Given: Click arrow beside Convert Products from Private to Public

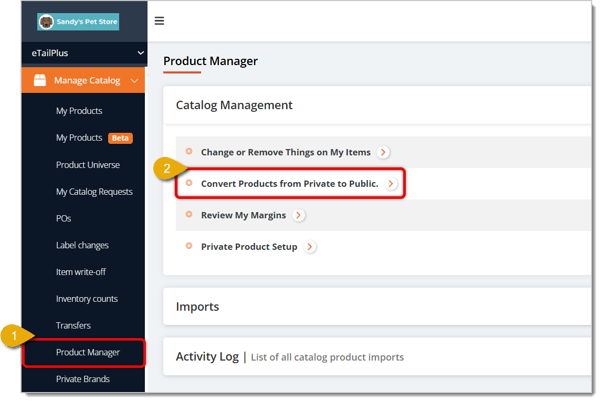Looking at the screenshot, I should (x=391, y=184).
